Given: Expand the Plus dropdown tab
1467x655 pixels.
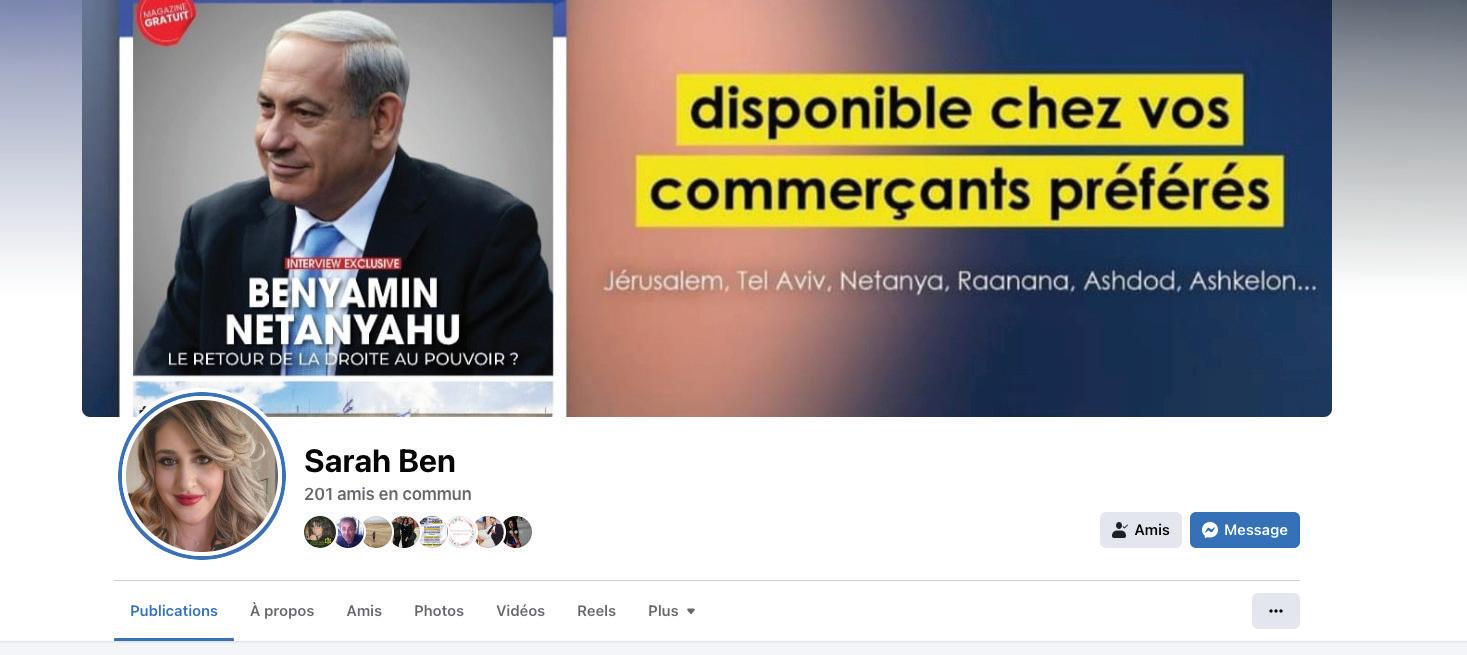Looking at the screenshot, I should [672, 611].
